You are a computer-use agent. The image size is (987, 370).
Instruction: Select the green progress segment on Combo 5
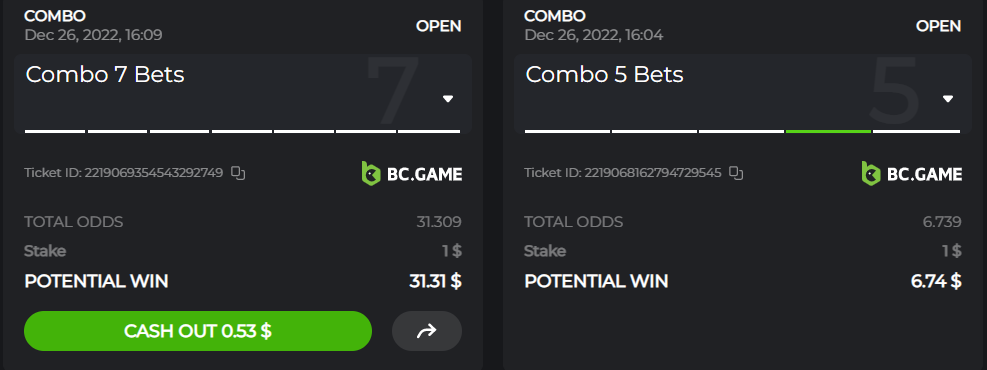click(828, 132)
